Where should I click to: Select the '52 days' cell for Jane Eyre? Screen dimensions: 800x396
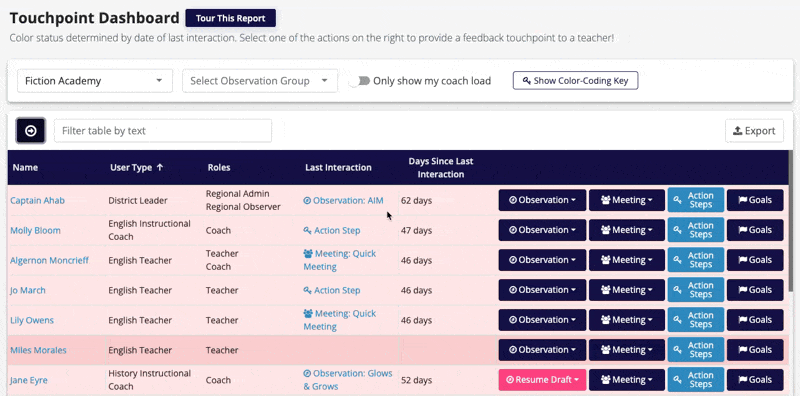click(416, 380)
